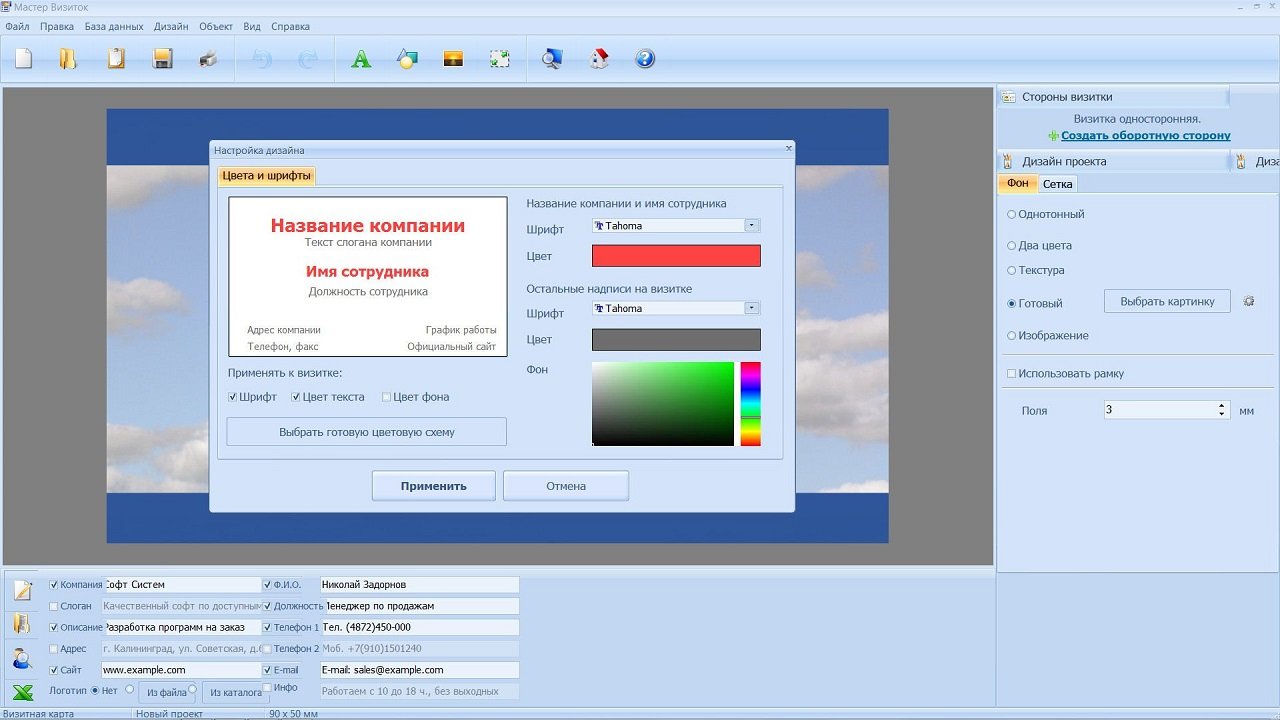Click the gear icon beside Выбрать картинку

click(x=1248, y=301)
